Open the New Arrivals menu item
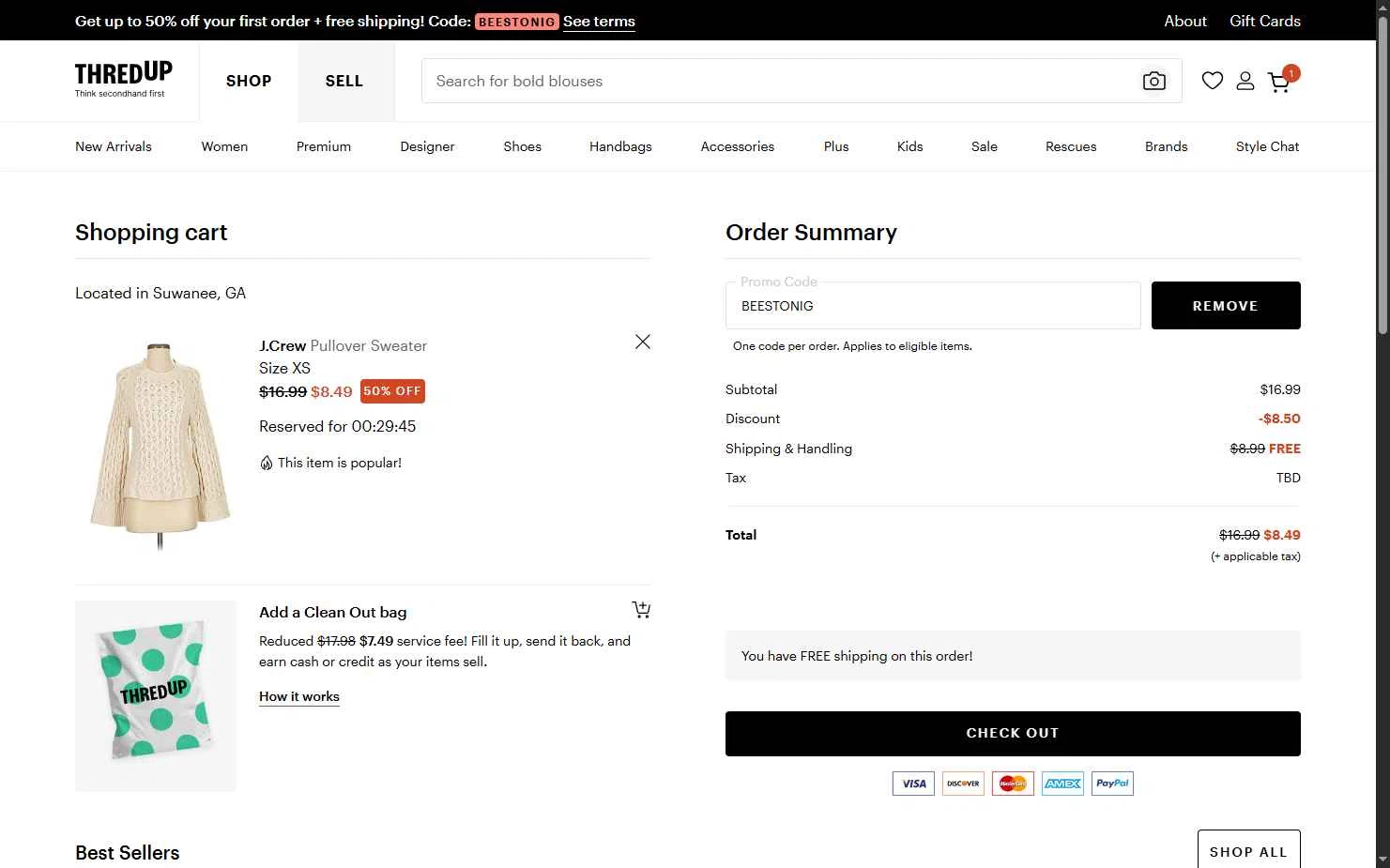This screenshot has height=868, width=1390. click(114, 146)
